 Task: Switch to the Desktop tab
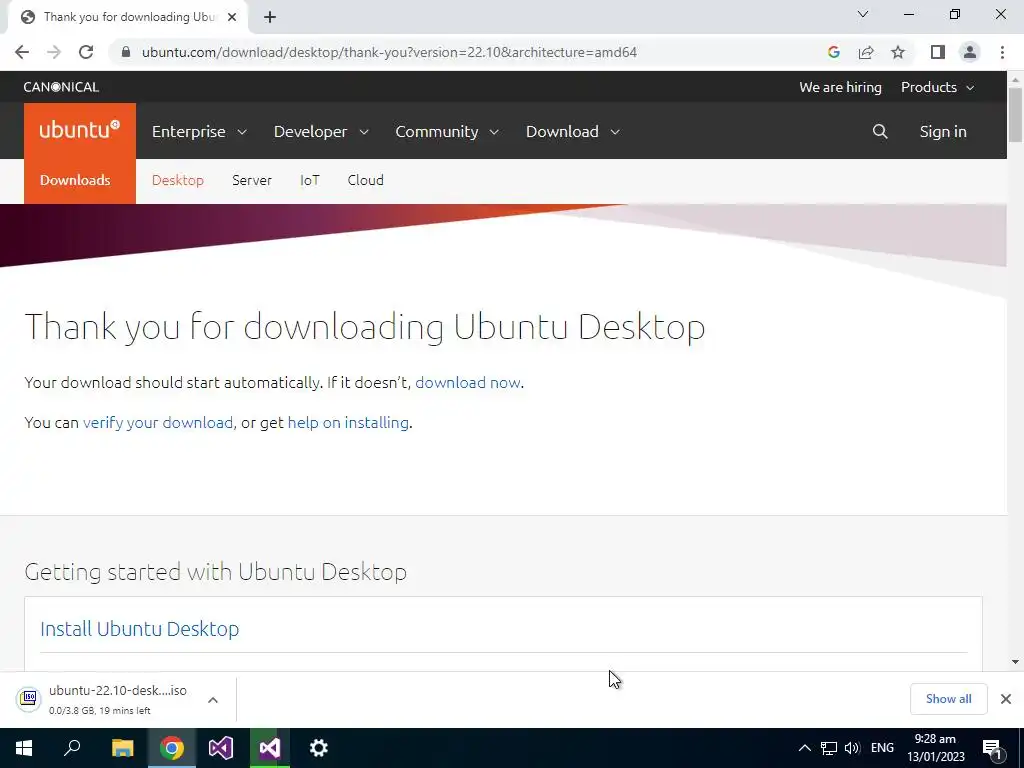(178, 180)
